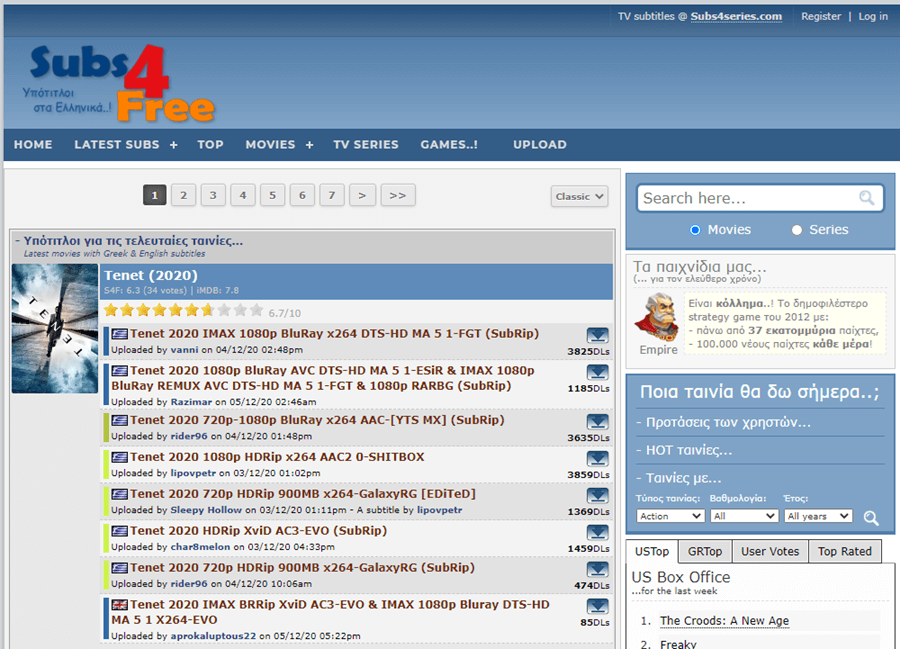Screen dimensions: 900x649
Task: Expand the Ταινίες με section
Action: 679,478
